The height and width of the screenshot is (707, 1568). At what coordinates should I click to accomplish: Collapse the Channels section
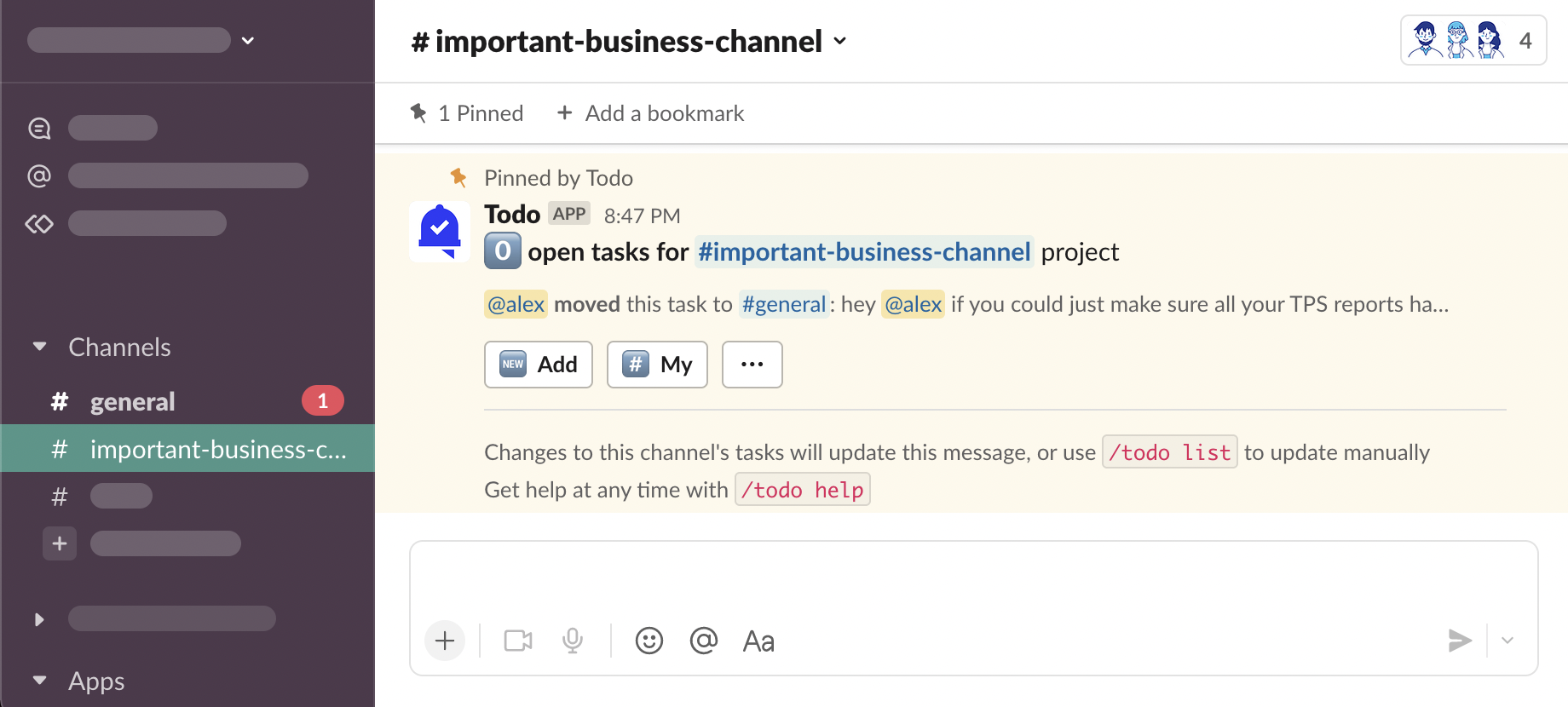click(39, 347)
